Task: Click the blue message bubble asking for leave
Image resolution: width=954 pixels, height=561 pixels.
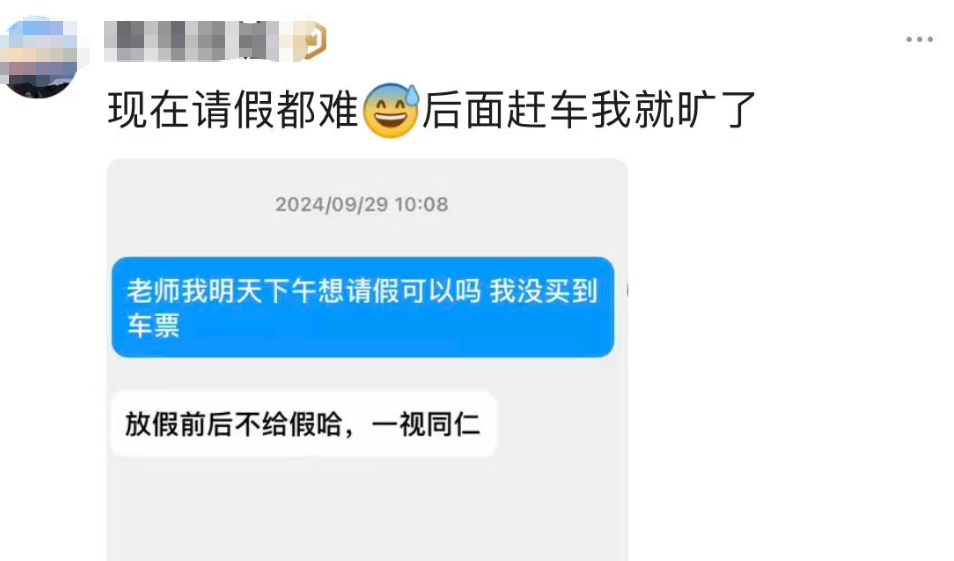Action: pos(363,307)
